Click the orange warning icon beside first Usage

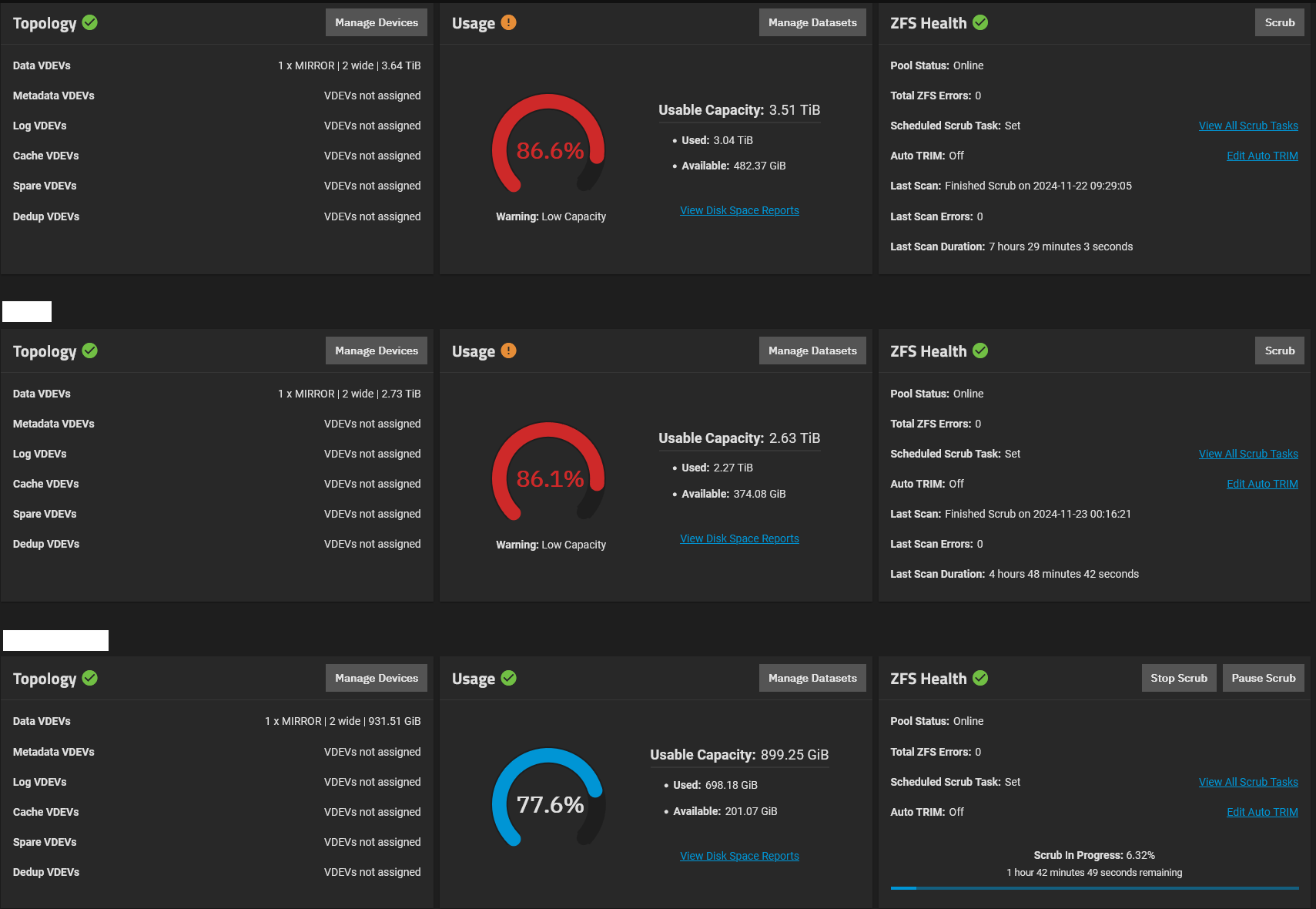coord(508,22)
